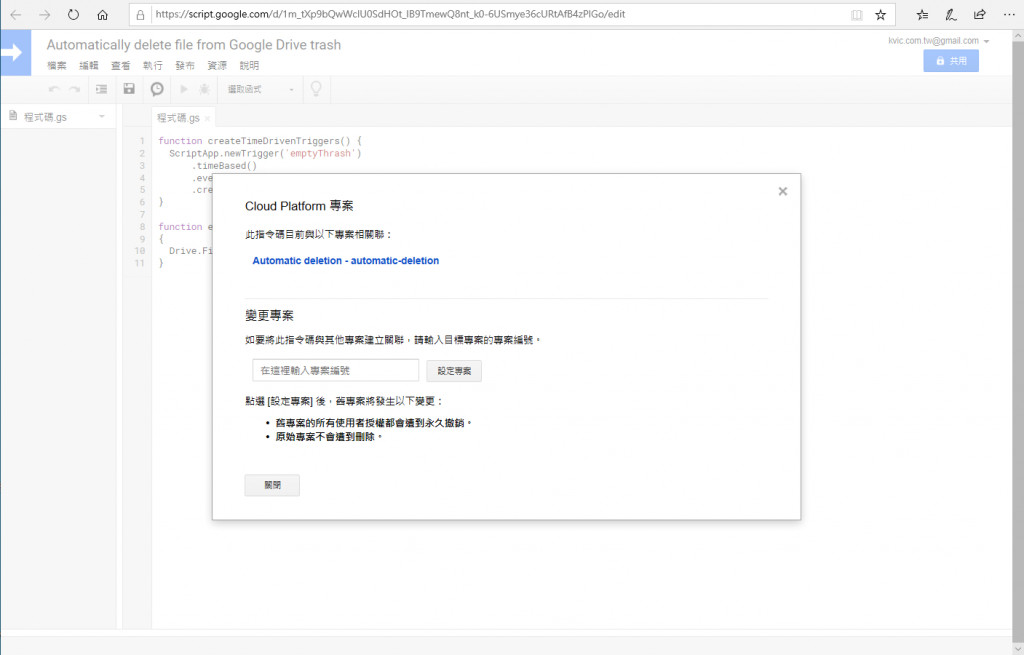Click the debug bug icon

(204, 89)
